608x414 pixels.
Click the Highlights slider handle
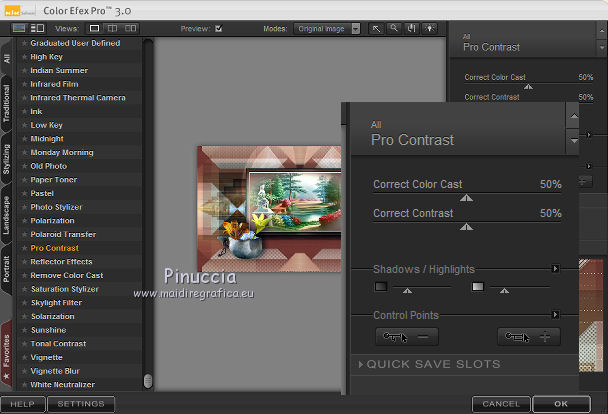504,291
